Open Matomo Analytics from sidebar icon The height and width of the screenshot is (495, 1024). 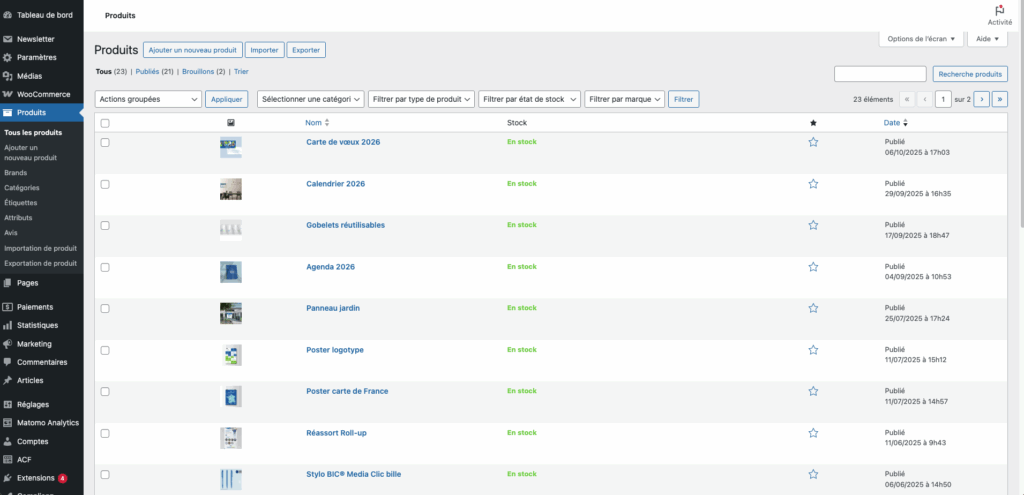click(x=8, y=423)
